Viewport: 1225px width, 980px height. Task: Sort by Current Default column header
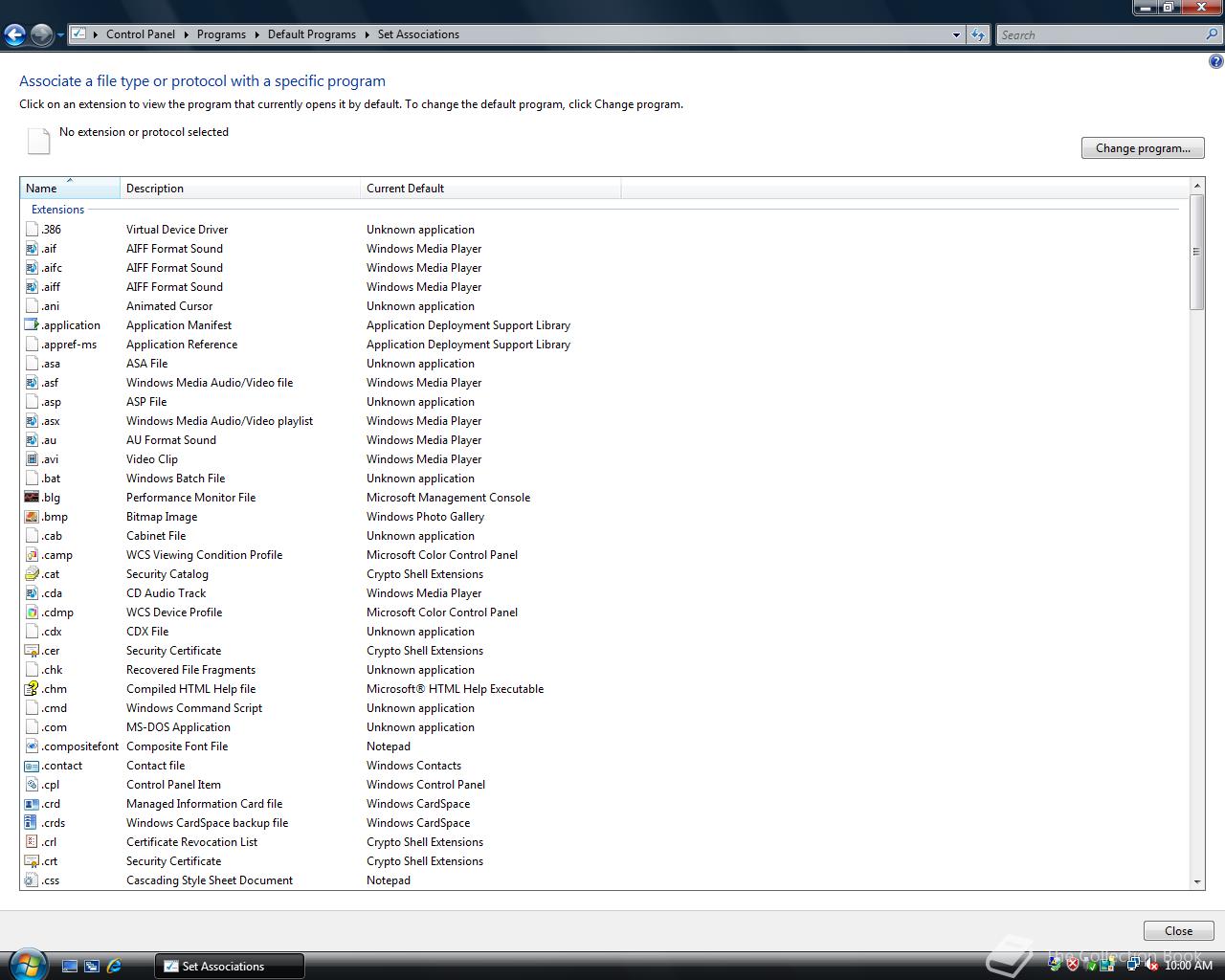(491, 189)
